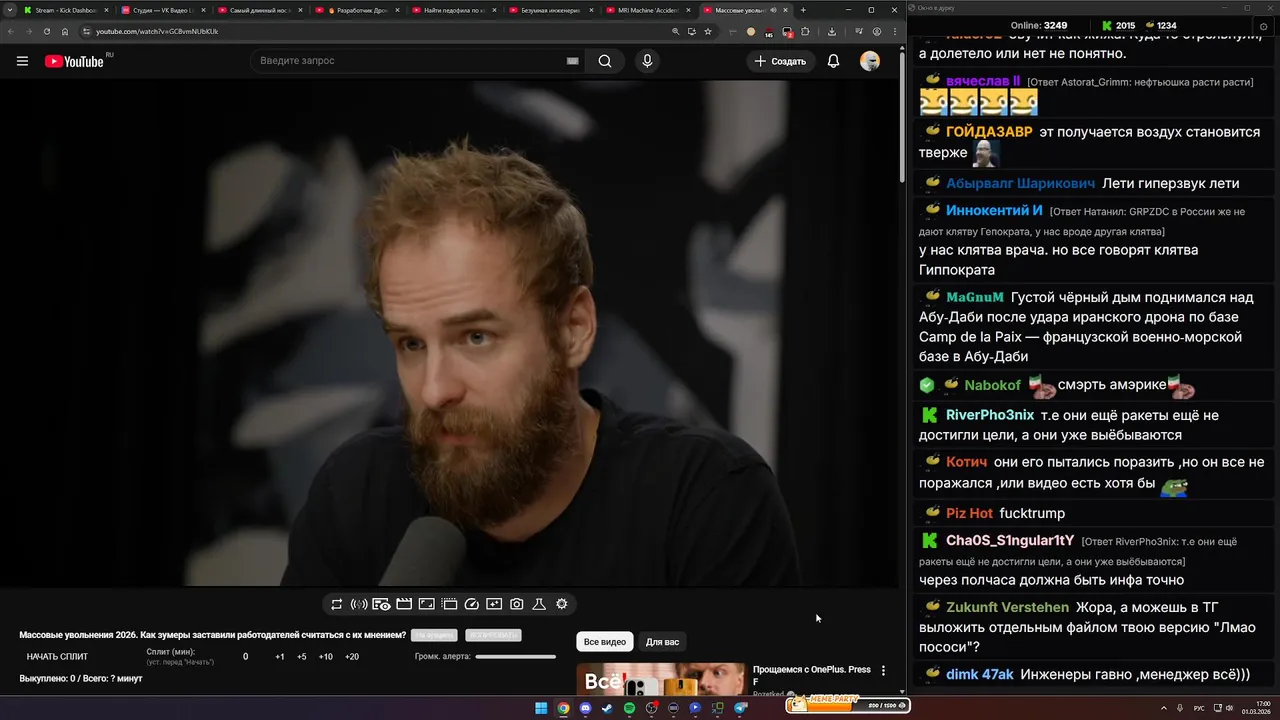Open Telegram from the taskbar
Image resolution: width=1280 pixels, height=720 pixels.
pyautogui.click(x=741, y=708)
